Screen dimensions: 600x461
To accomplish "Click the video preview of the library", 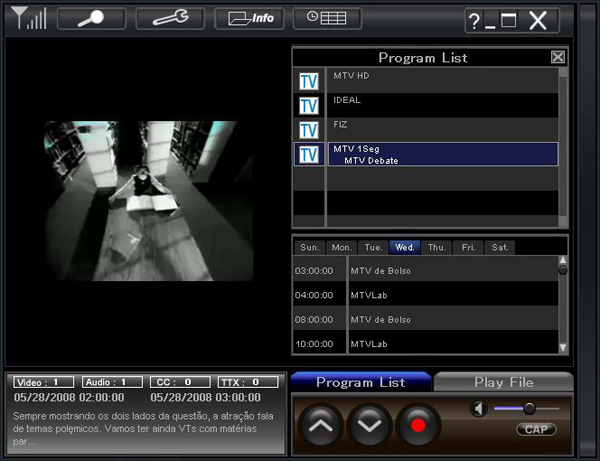I will coord(148,201).
